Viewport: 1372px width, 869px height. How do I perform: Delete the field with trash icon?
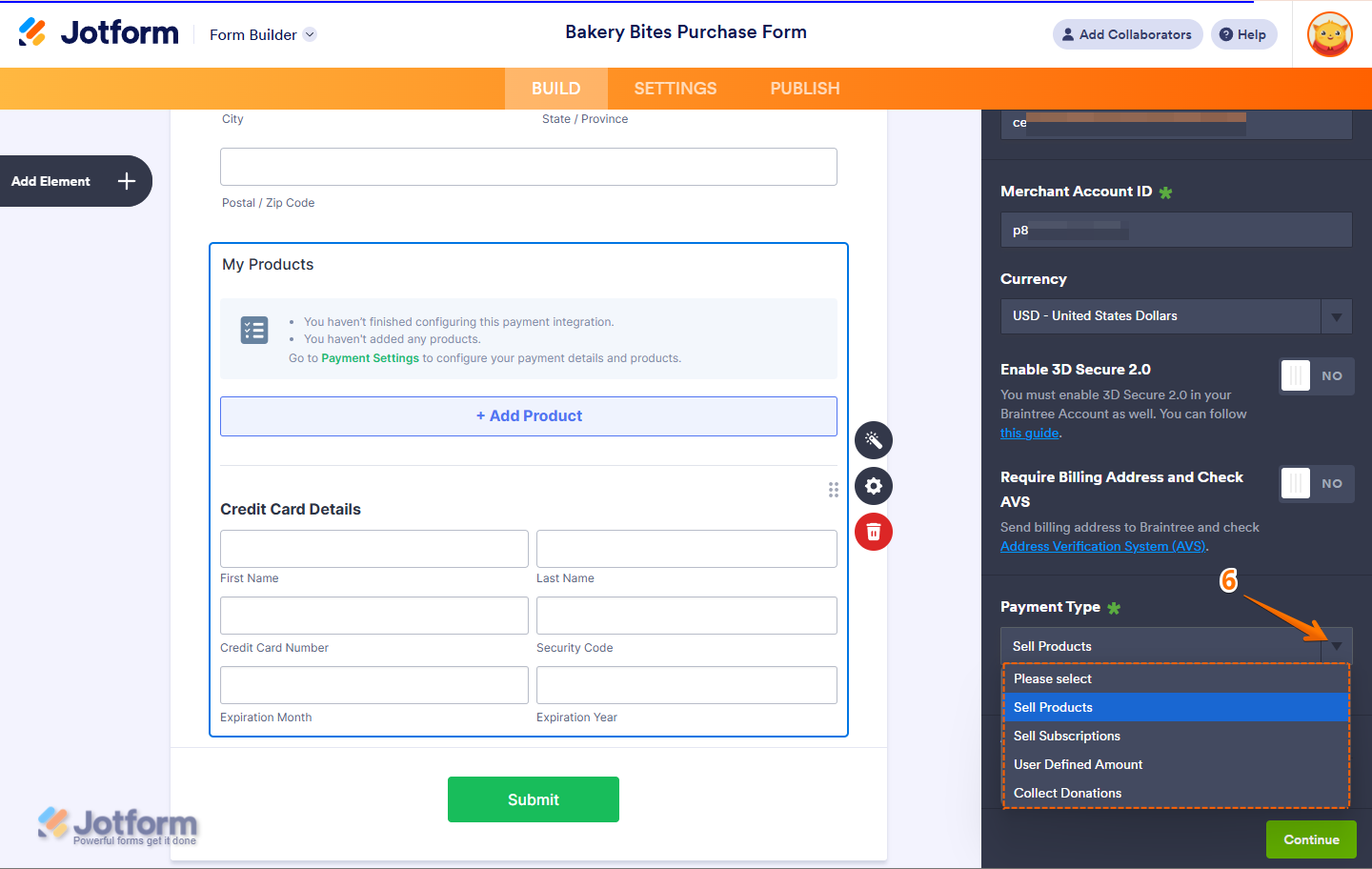coord(874,532)
